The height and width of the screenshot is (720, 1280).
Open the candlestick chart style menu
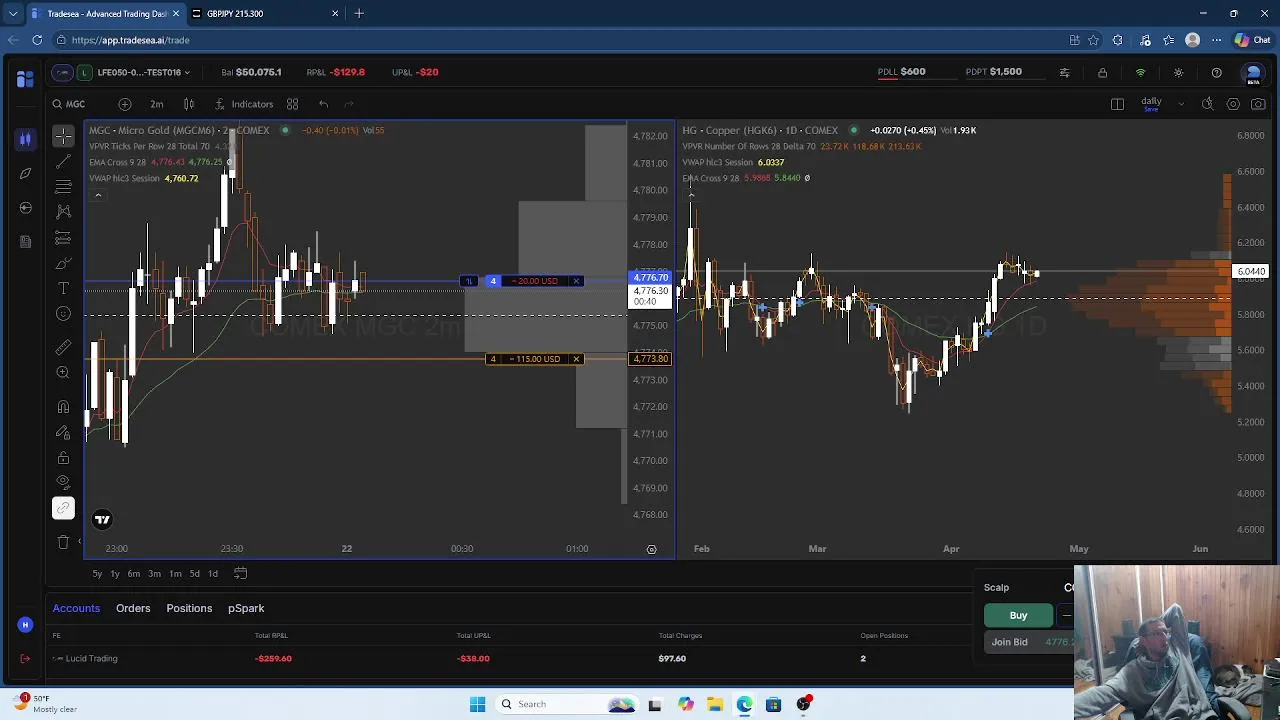(189, 104)
